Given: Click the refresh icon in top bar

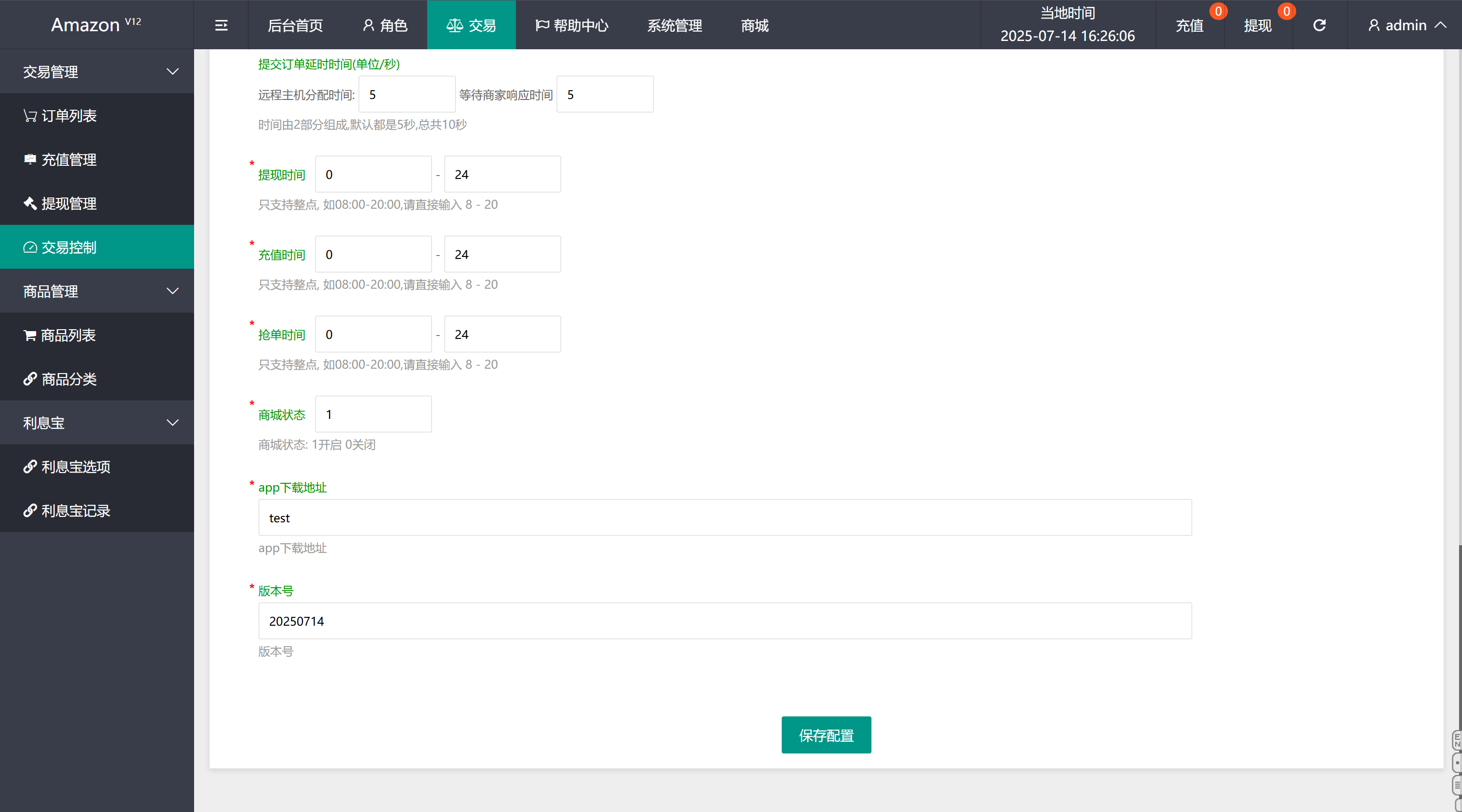Looking at the screenshot, I should pyautogui.click(x=1320, y=25).
